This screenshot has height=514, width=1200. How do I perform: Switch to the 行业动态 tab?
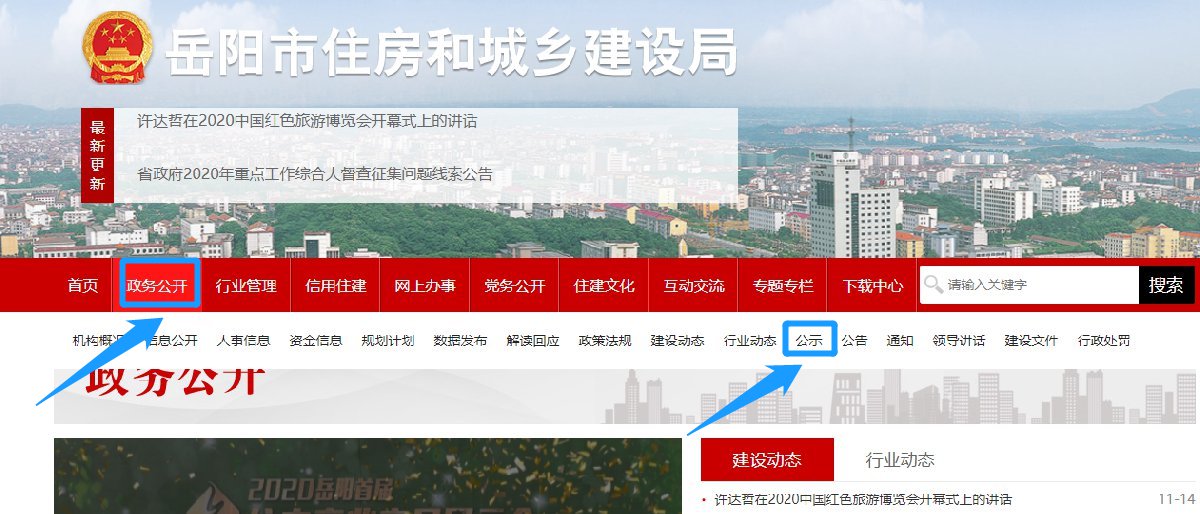coord(900,460)
